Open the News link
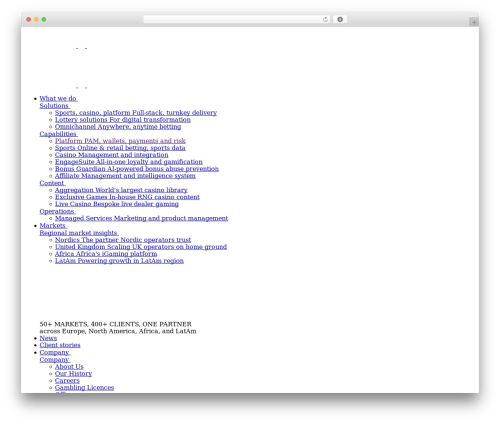Viewport: 500px width, 423px height. (x=48, y=338)
